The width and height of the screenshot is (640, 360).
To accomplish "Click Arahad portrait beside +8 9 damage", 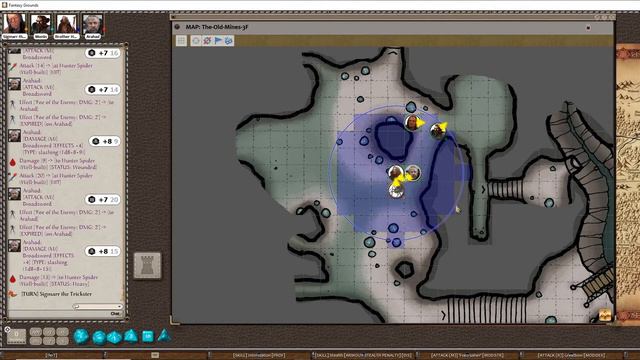I will (x=14, y=136).
